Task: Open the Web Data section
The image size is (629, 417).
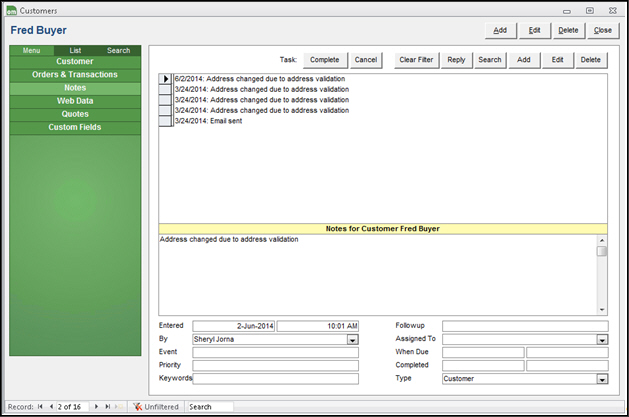Action: [x=75, y=101]
